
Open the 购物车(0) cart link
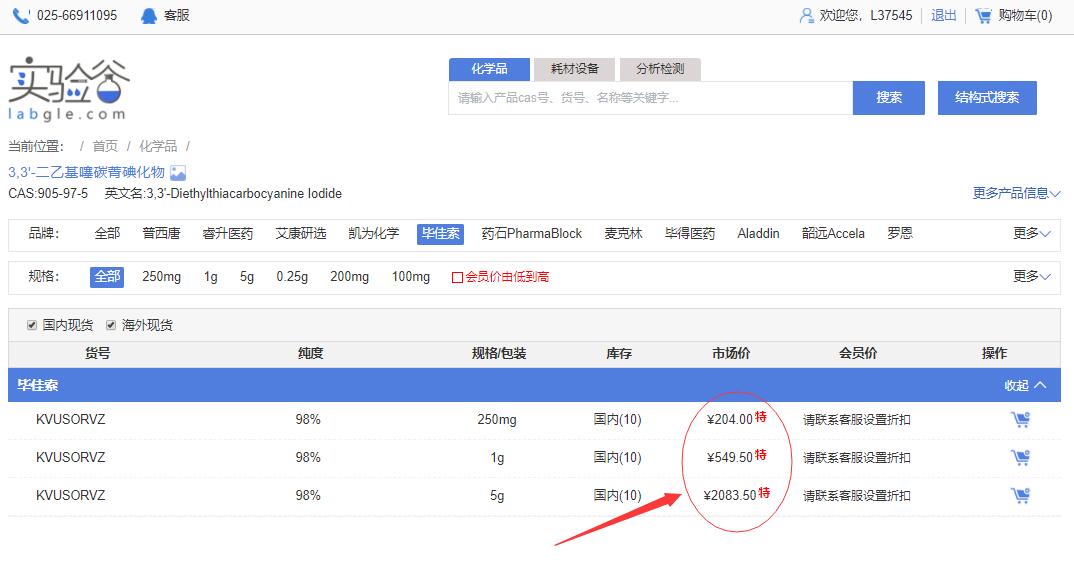pyautogui.click(x=1025, y=15)
